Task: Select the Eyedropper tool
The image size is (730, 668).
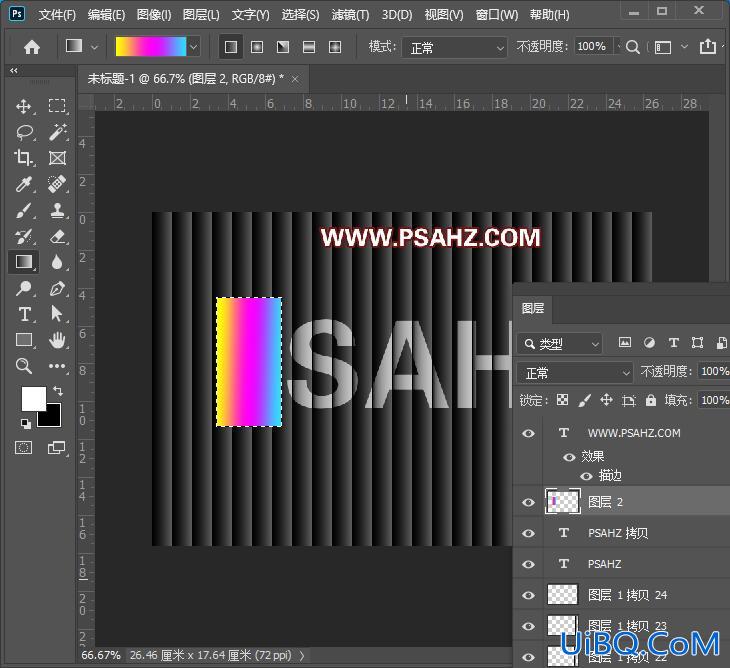Action: [x=23, y=184]
